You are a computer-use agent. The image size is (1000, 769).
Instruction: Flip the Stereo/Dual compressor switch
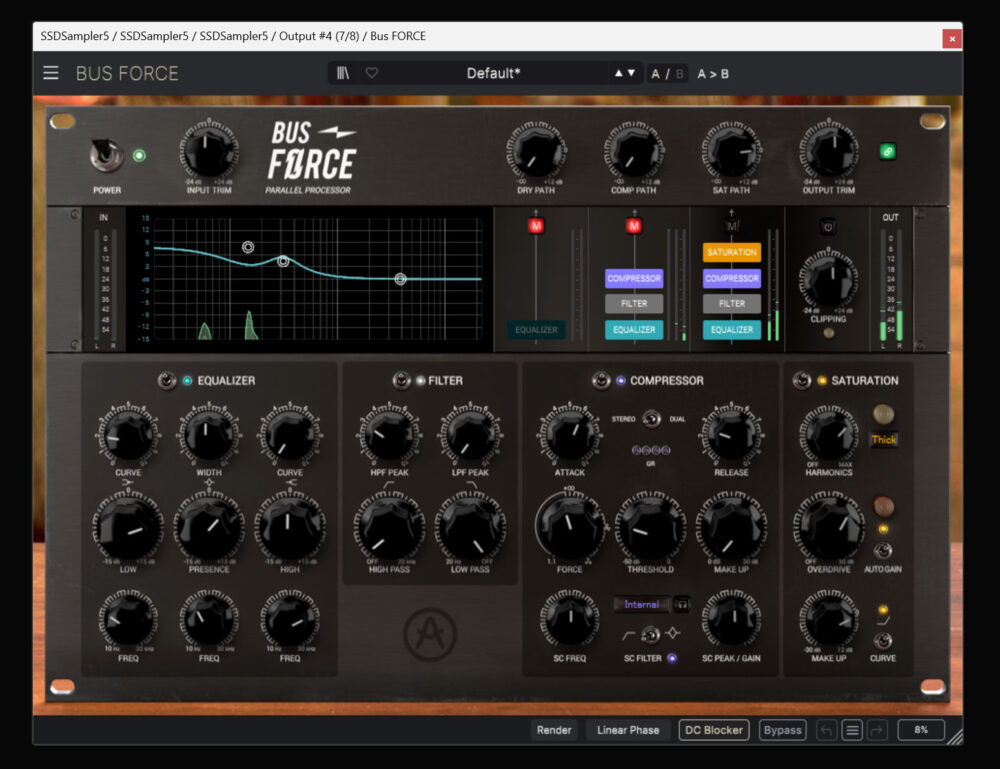[651, 419]
